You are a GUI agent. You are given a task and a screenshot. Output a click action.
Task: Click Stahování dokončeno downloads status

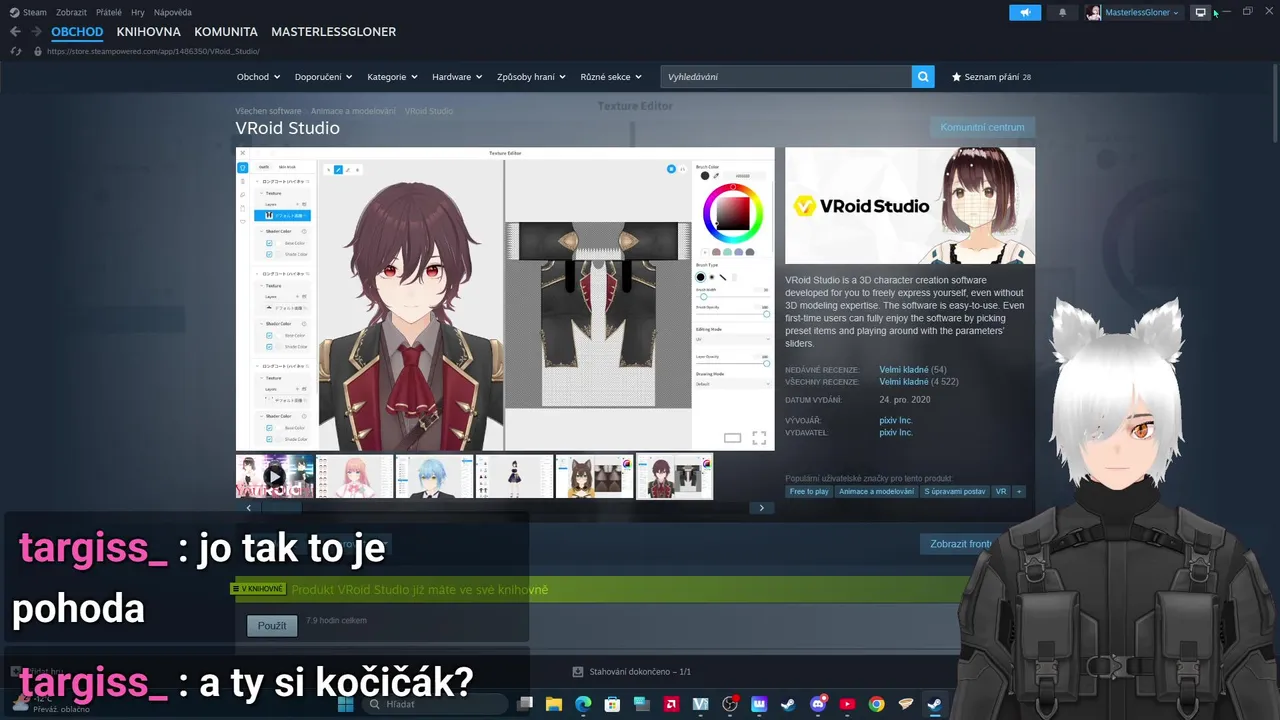tap(631, 672)
